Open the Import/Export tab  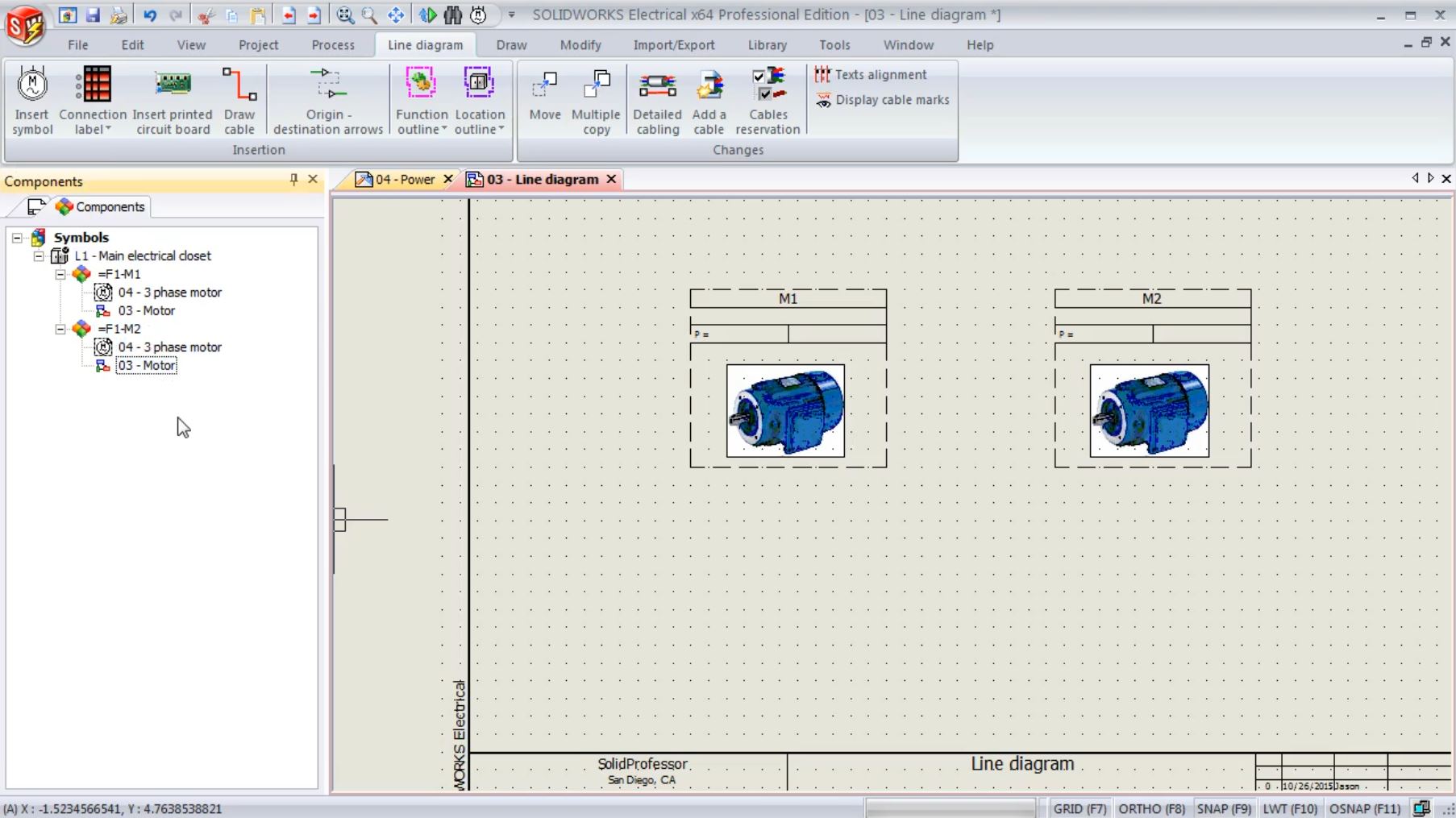[x=674, y=45]
